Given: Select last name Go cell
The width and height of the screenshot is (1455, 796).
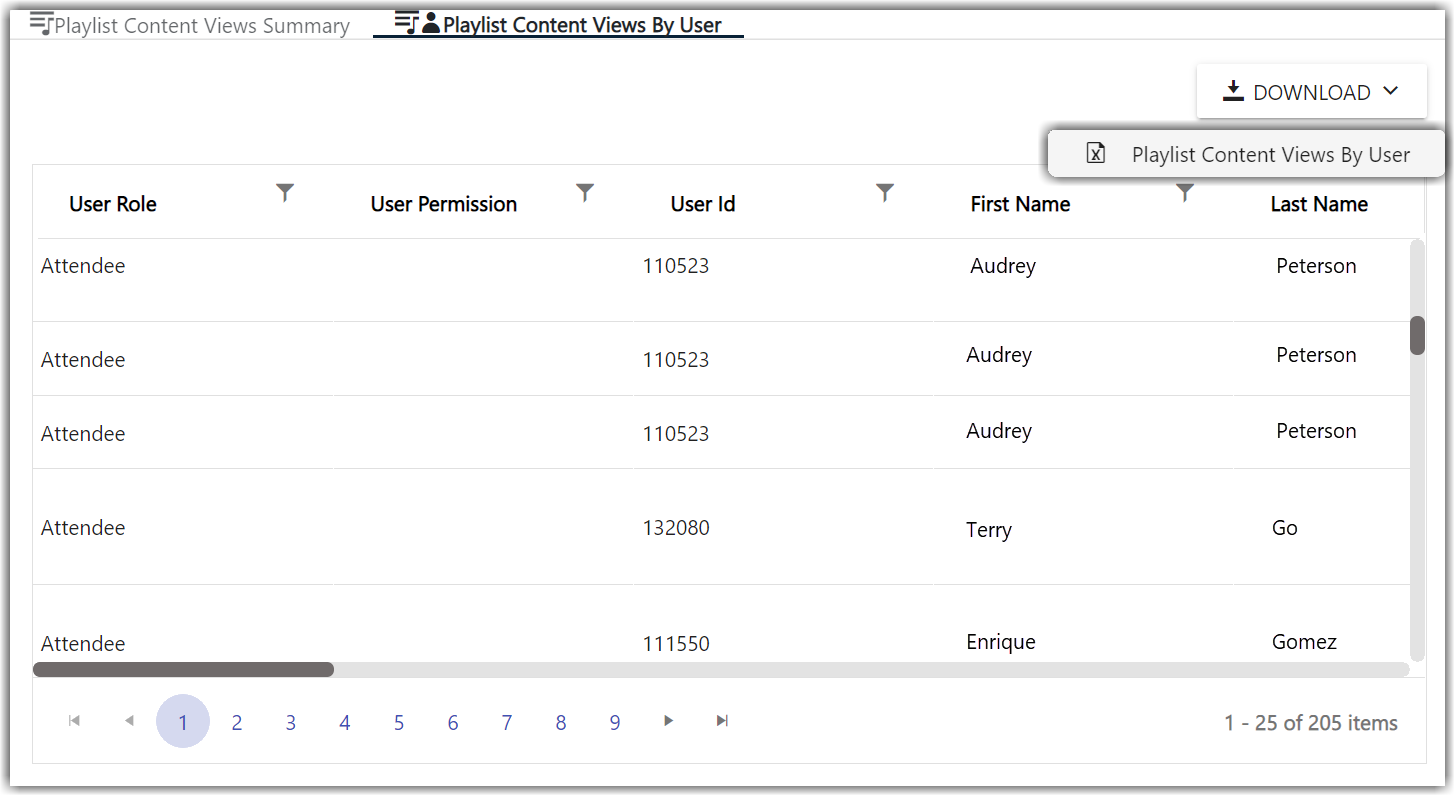Looking at the screenshot, I should pyautogui.click(x=1285, y=528).
